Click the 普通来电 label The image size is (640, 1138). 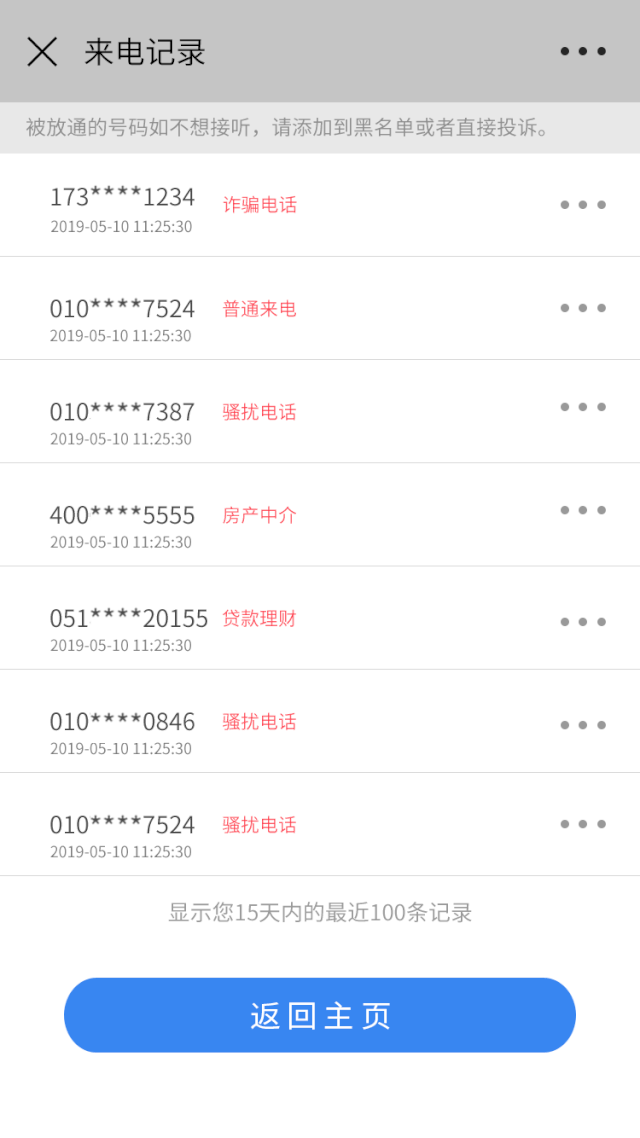[260, 309]
